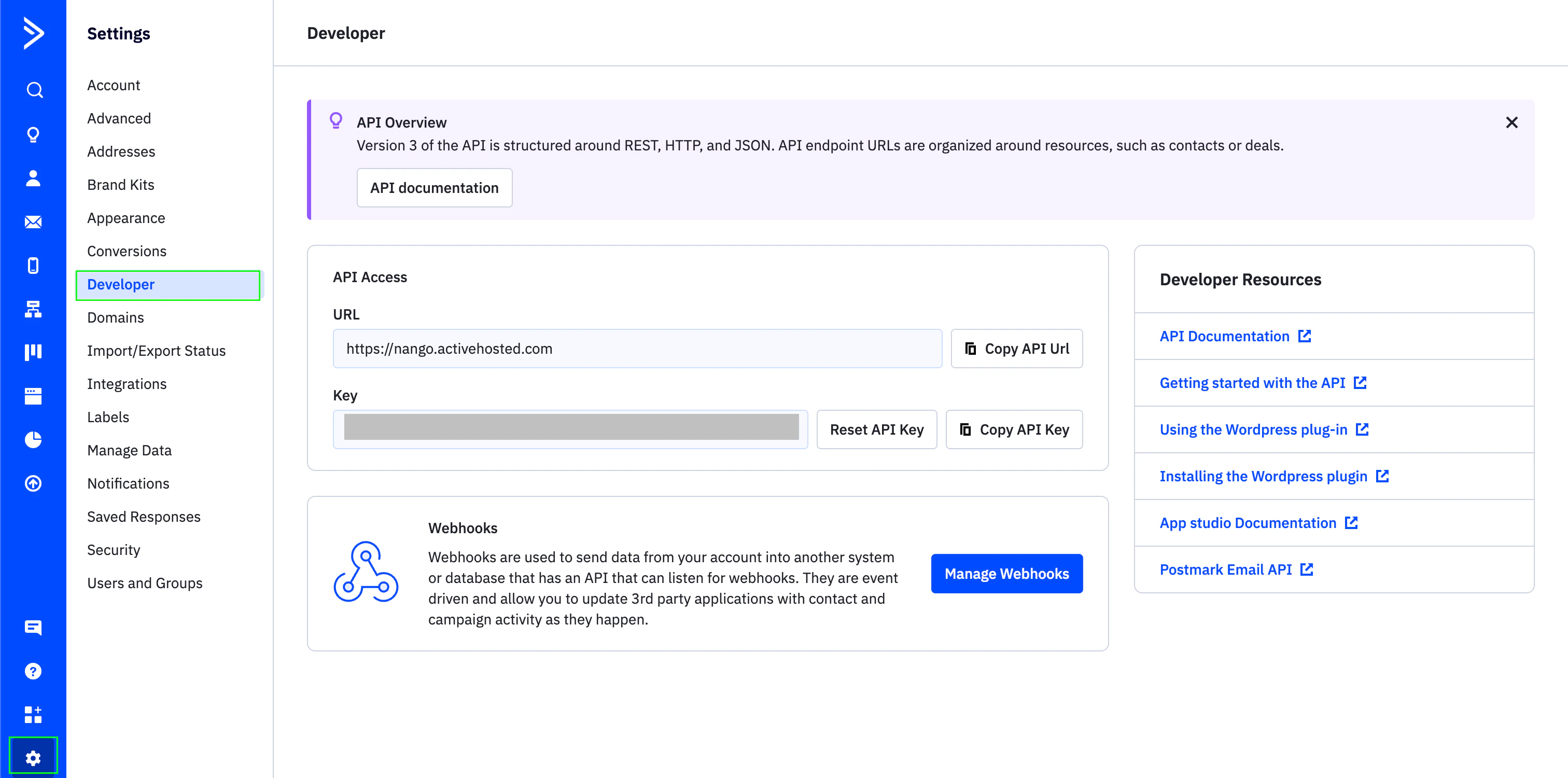Select Integrations in Settings menu

[127, 384]
